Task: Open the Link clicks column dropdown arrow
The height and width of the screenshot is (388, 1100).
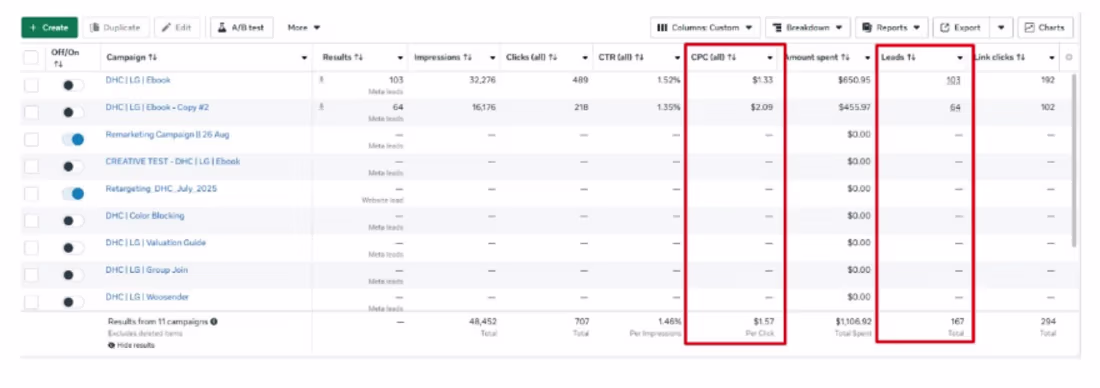Action: click(1052, 58)
